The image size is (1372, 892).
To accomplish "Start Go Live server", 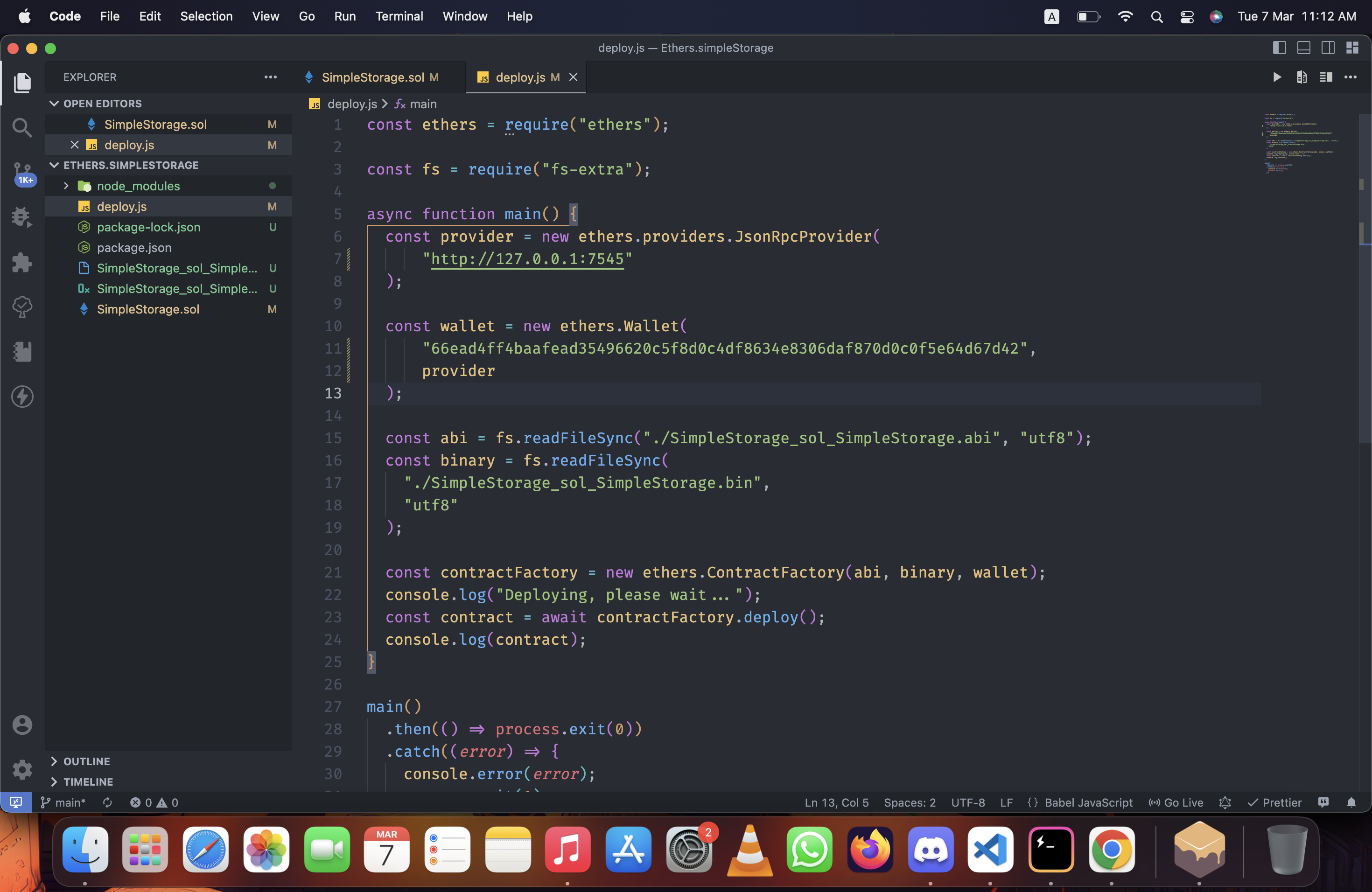I will tap(1176, 802).
